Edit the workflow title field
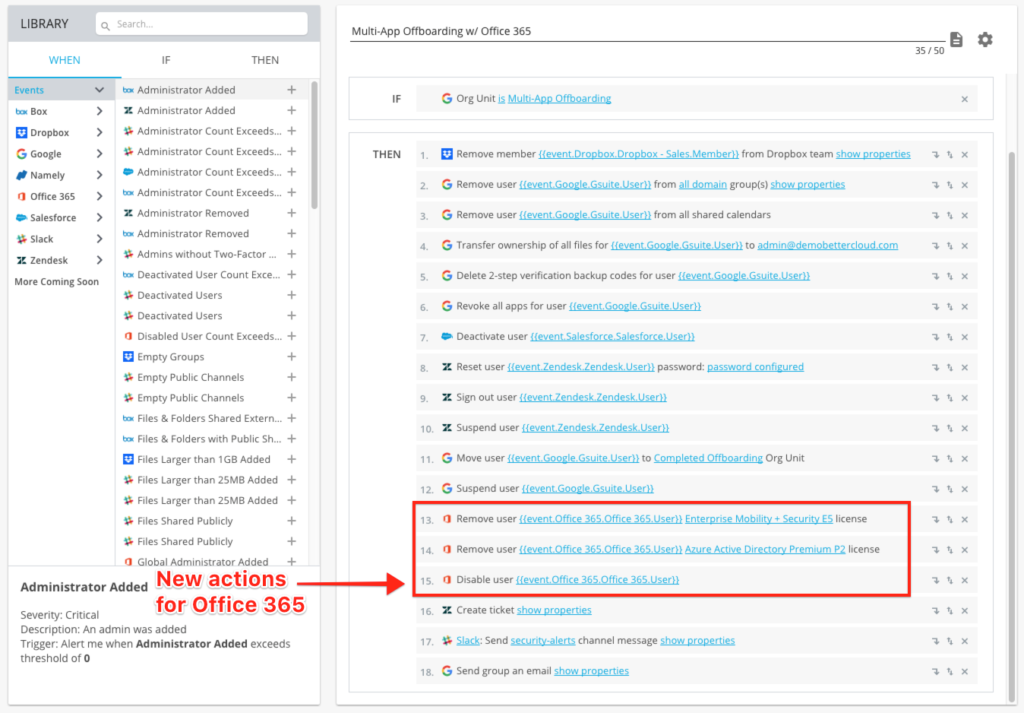The height and width of the screenshot is (713, 1024). tap(647, 31)
